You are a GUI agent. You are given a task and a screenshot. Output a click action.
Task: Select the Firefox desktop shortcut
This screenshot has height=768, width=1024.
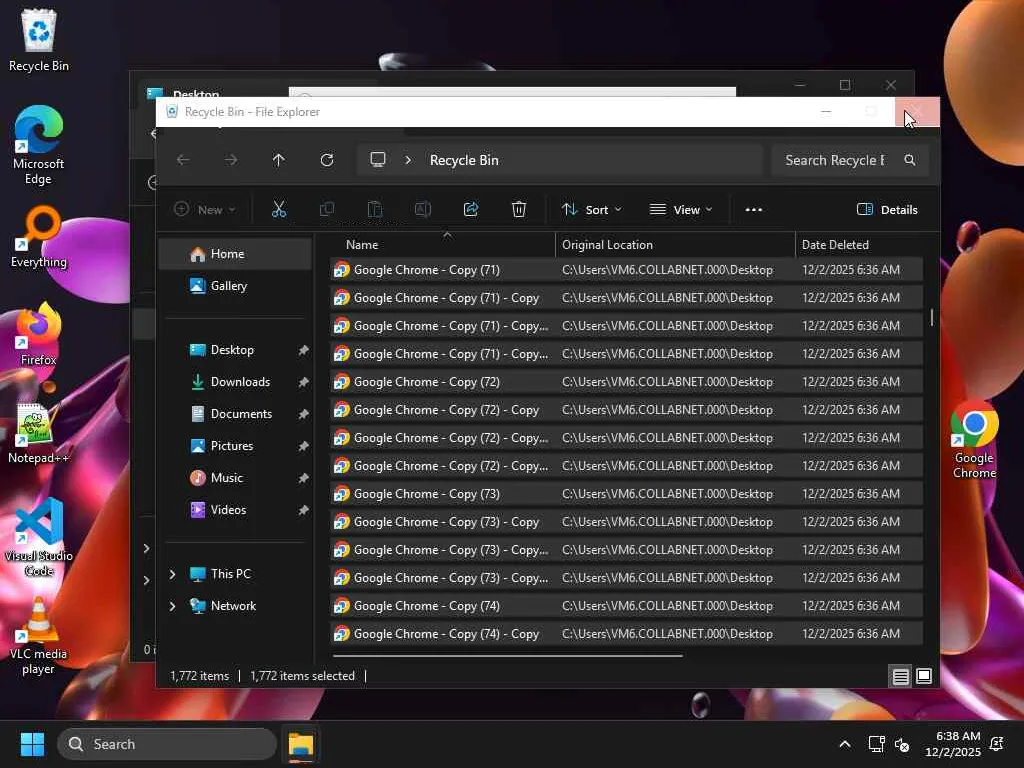(39, 333)
